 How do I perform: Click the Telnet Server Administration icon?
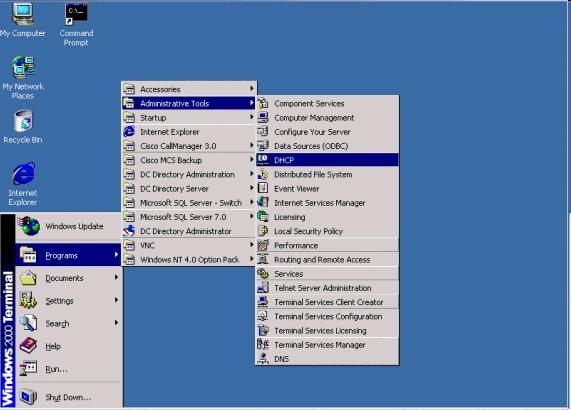point(263,288)
